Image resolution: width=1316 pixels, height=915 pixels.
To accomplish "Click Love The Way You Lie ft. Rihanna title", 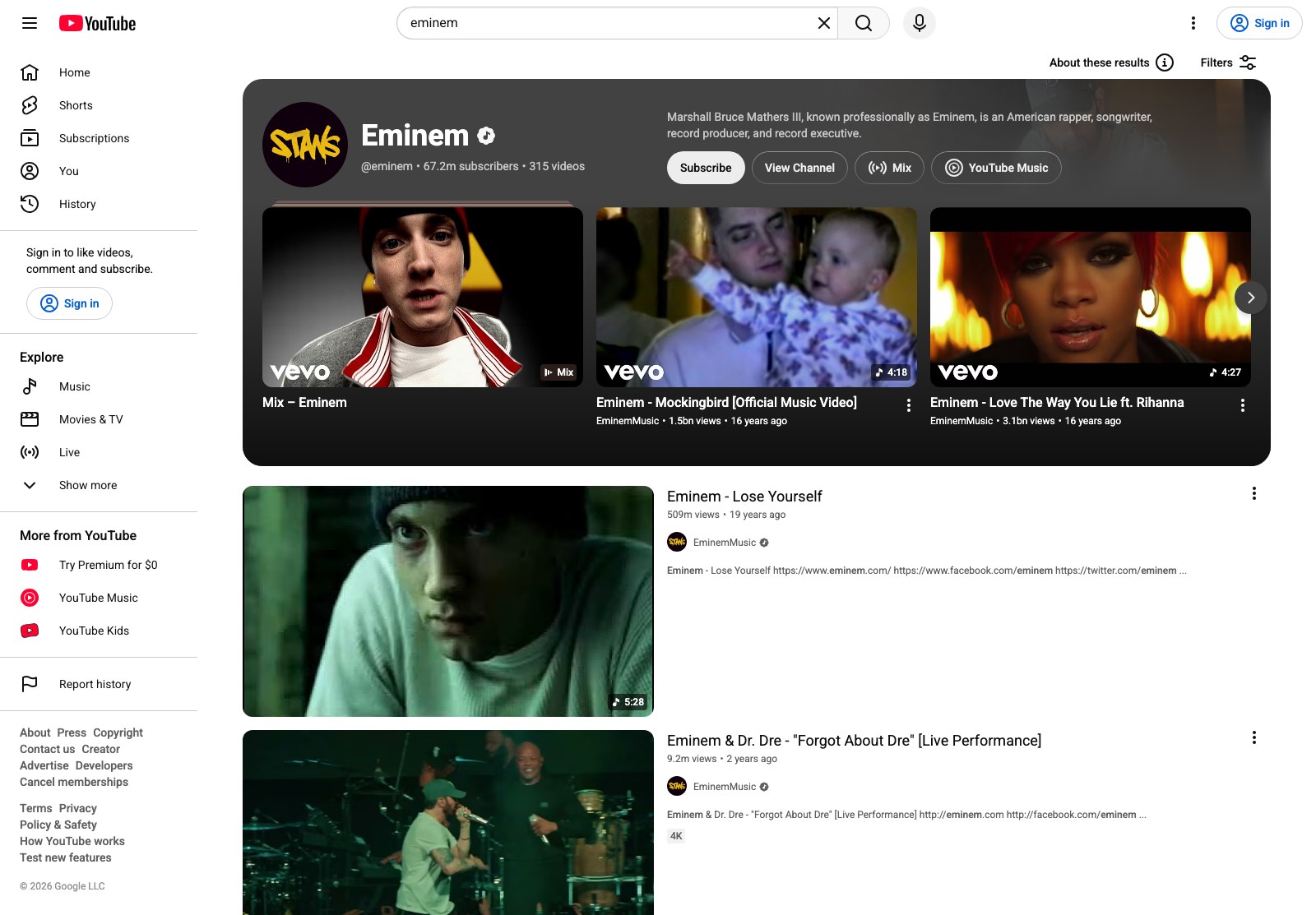I will tap(1057, 402).
